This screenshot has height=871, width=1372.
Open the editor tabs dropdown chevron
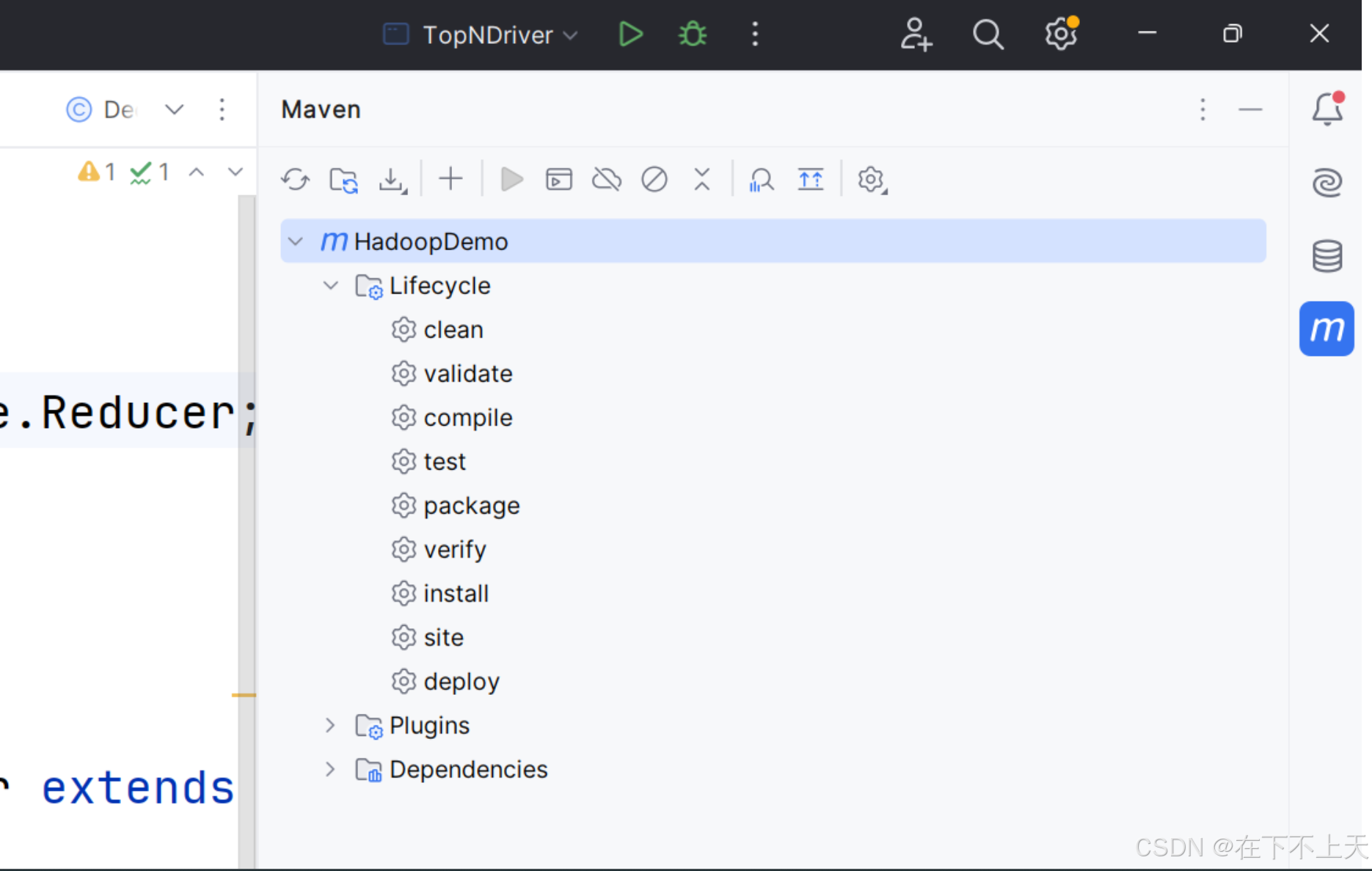[174, 110]
